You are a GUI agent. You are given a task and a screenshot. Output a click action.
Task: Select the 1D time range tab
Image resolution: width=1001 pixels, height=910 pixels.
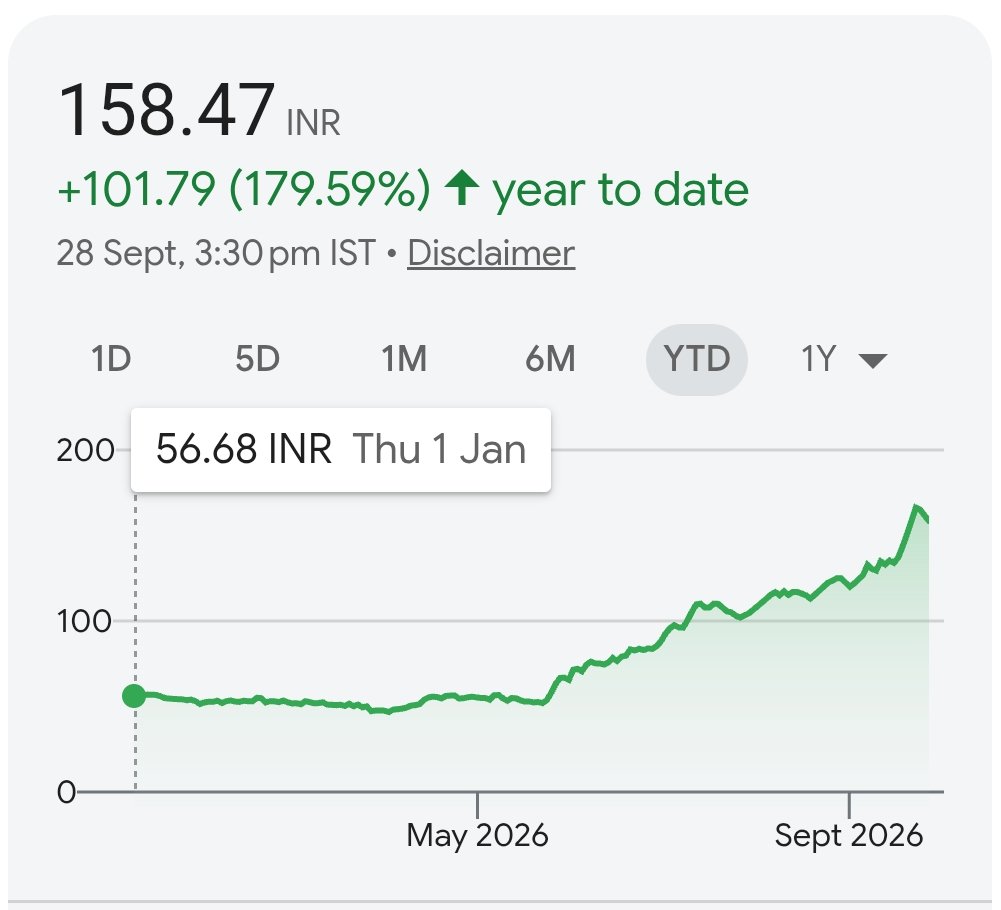click(x=111, y=359)
